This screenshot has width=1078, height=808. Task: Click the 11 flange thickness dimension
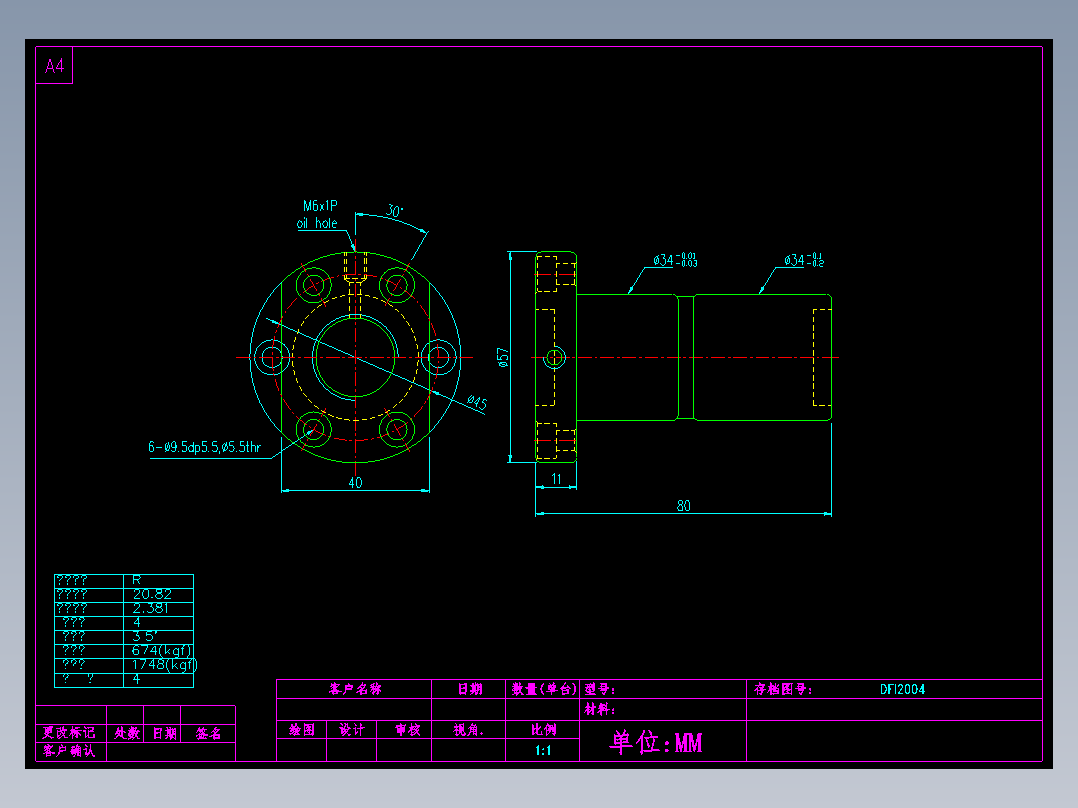(x=556, y=479)
